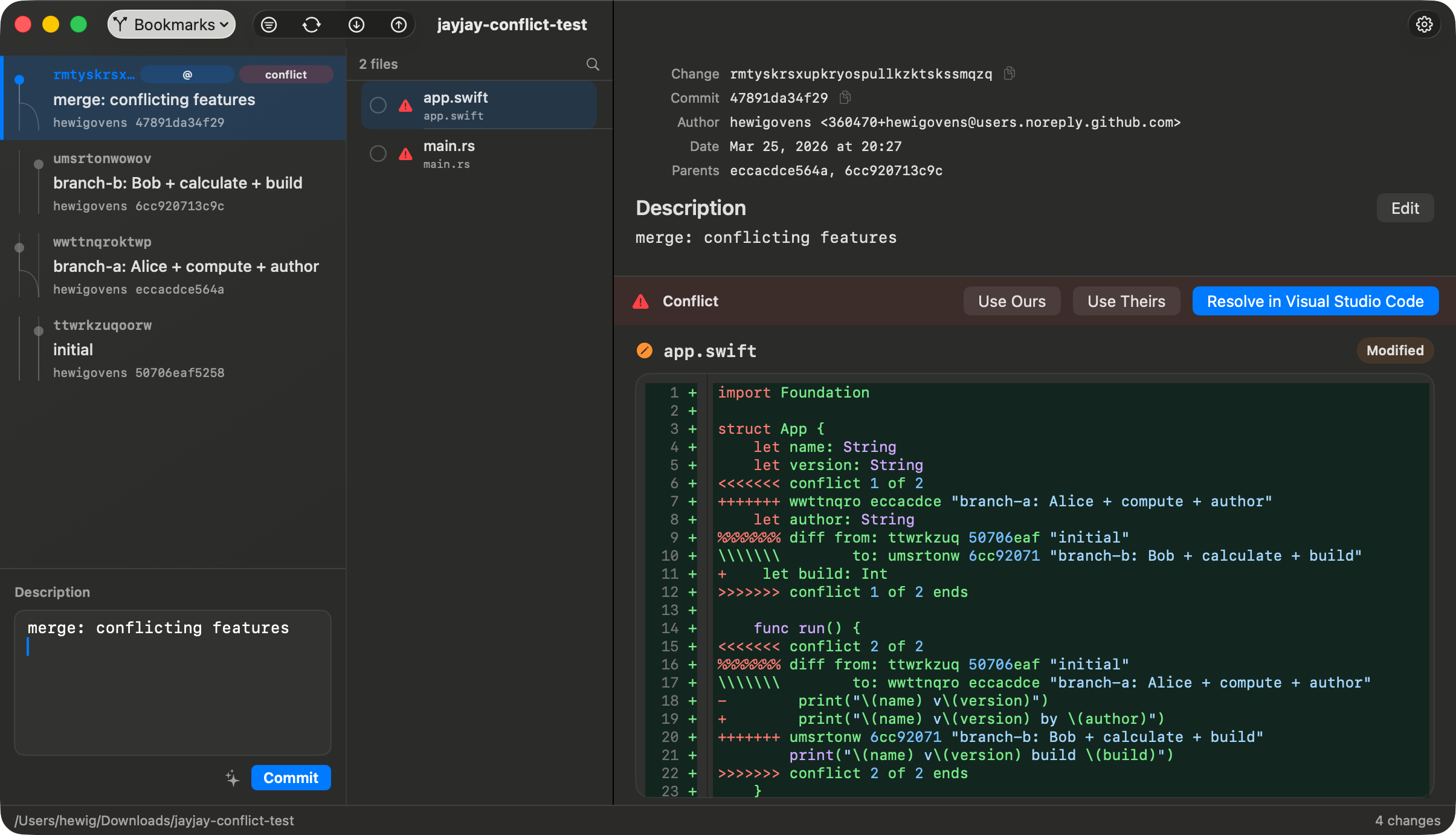Select the main.rs file entry
Image resolution: width=1456 pixels, height=835 pixels.
pos(477,153)
